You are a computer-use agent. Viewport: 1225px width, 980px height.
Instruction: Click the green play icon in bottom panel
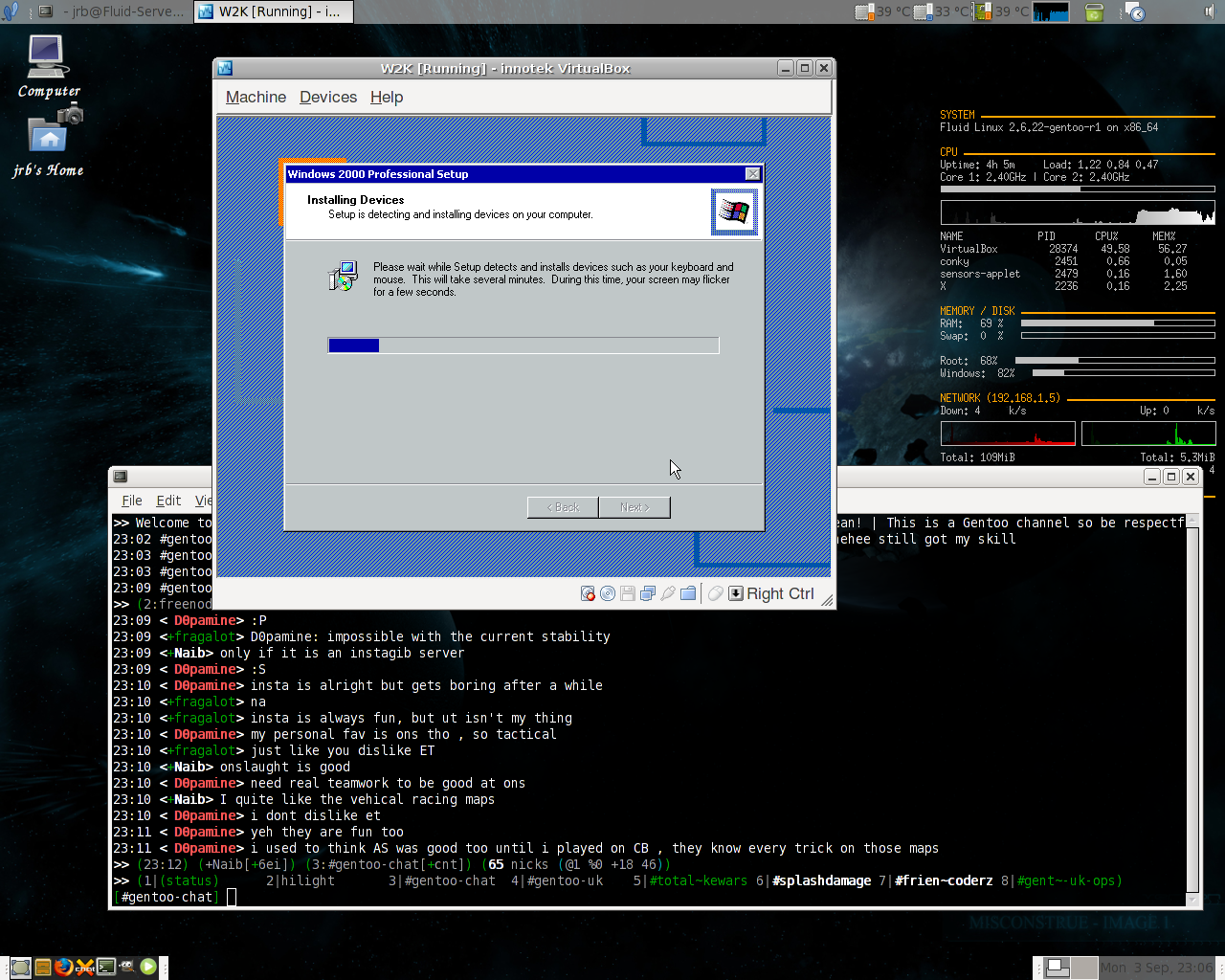[148, 967]
